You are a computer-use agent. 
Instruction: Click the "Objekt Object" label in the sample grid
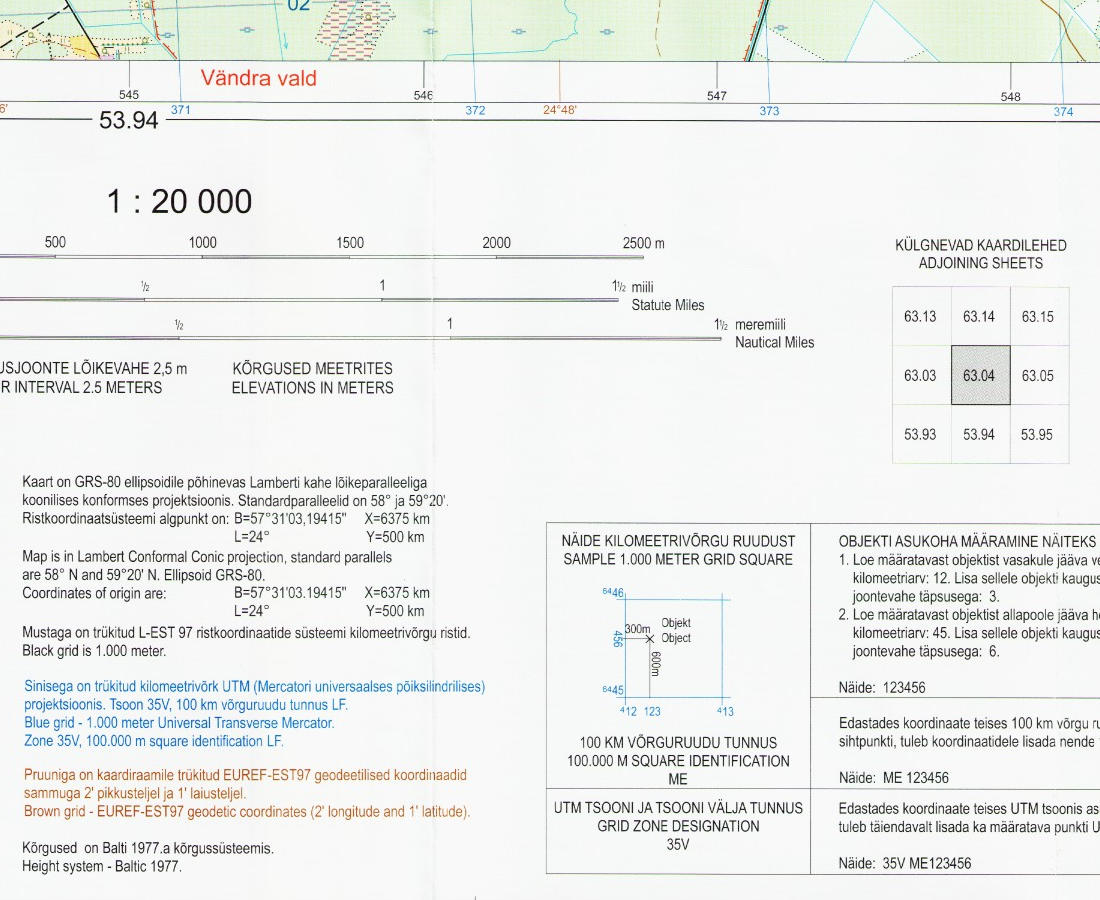(x=676, y=631)
